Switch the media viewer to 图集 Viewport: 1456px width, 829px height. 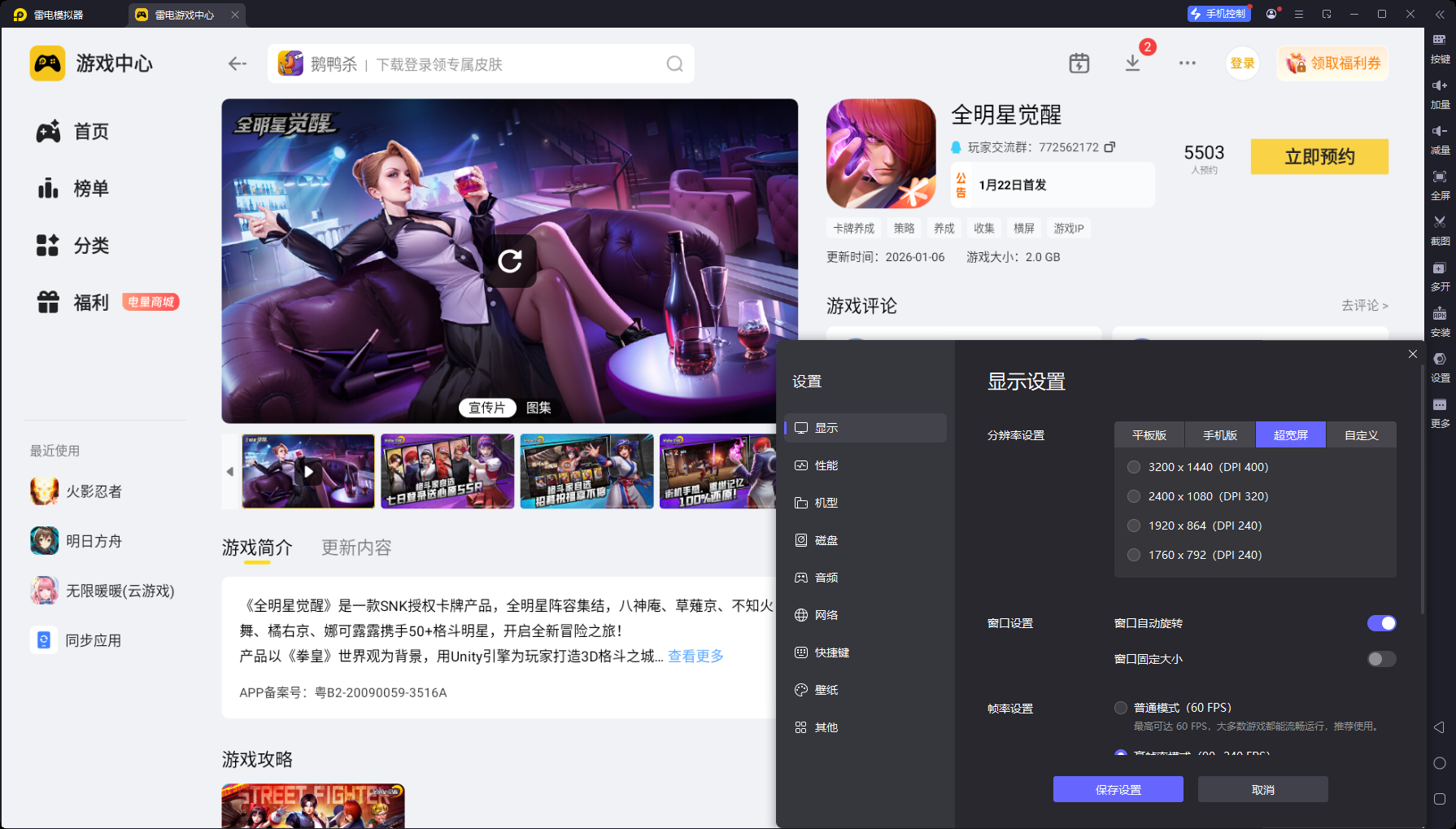pyautogui.click(x=538, y=408)
